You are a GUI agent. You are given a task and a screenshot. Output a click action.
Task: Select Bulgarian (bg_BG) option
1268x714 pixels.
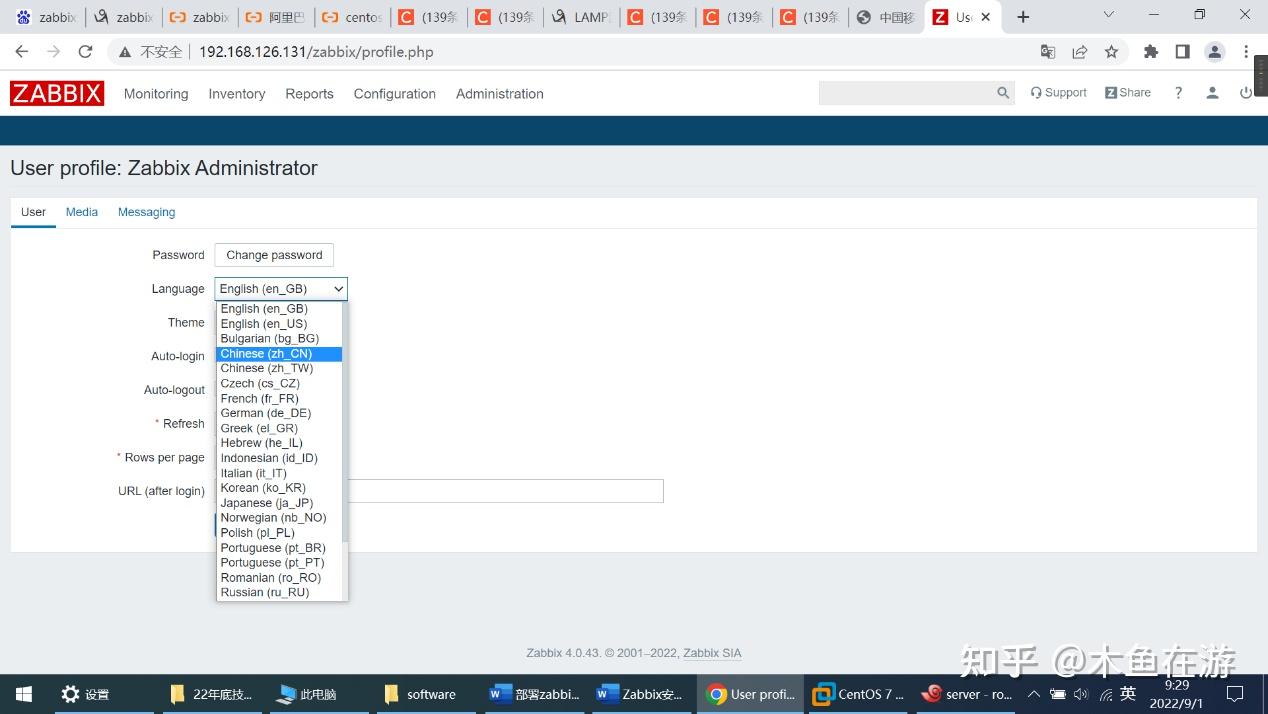click(x=279, y=339)
